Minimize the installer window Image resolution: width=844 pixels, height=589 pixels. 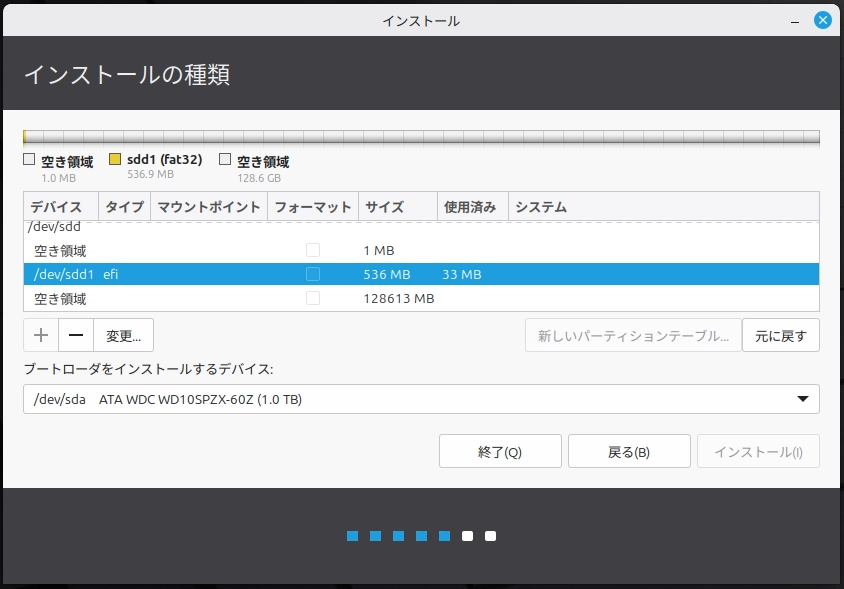(794, 19)
